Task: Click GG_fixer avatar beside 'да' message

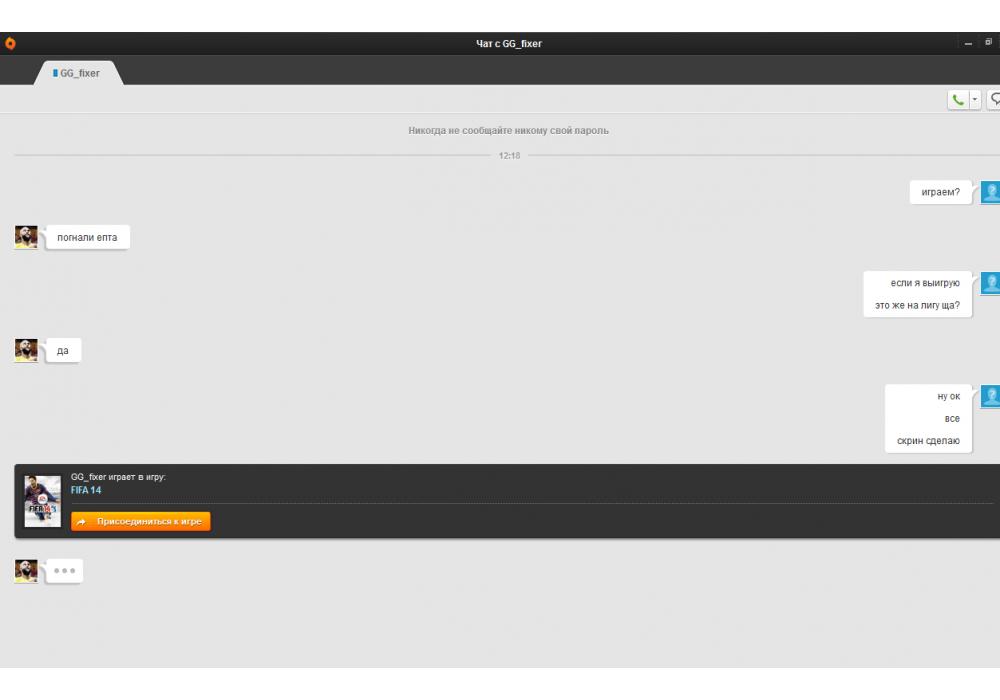Action: (26, 350)
